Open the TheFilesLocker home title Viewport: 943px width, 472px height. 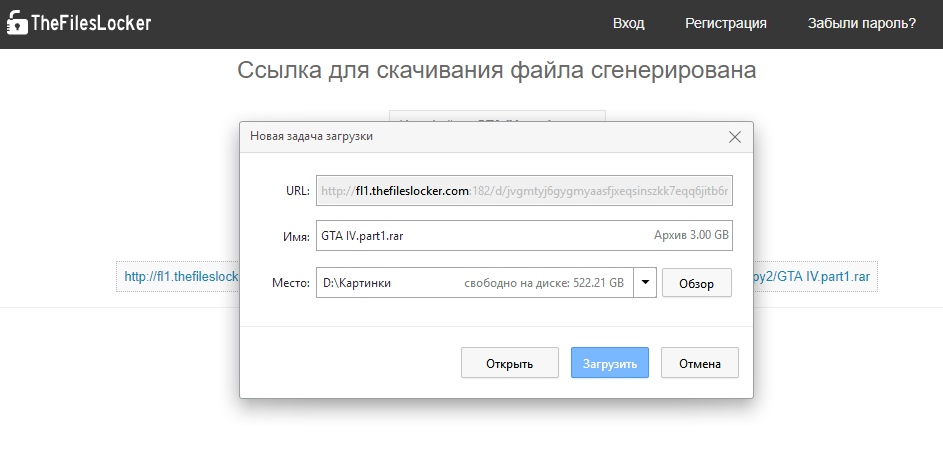91,23
